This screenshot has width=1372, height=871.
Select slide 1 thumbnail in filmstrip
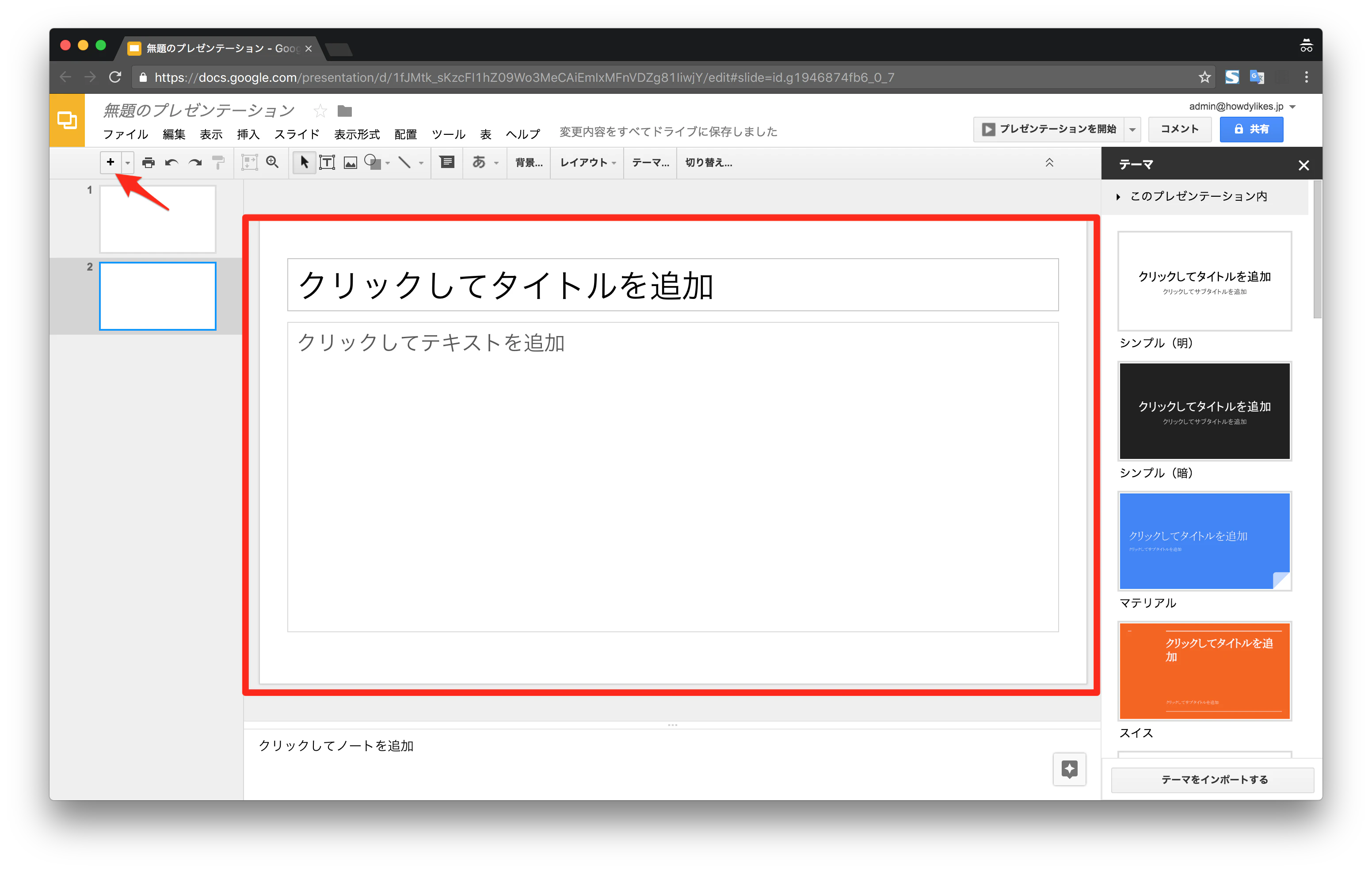point(158,219)
